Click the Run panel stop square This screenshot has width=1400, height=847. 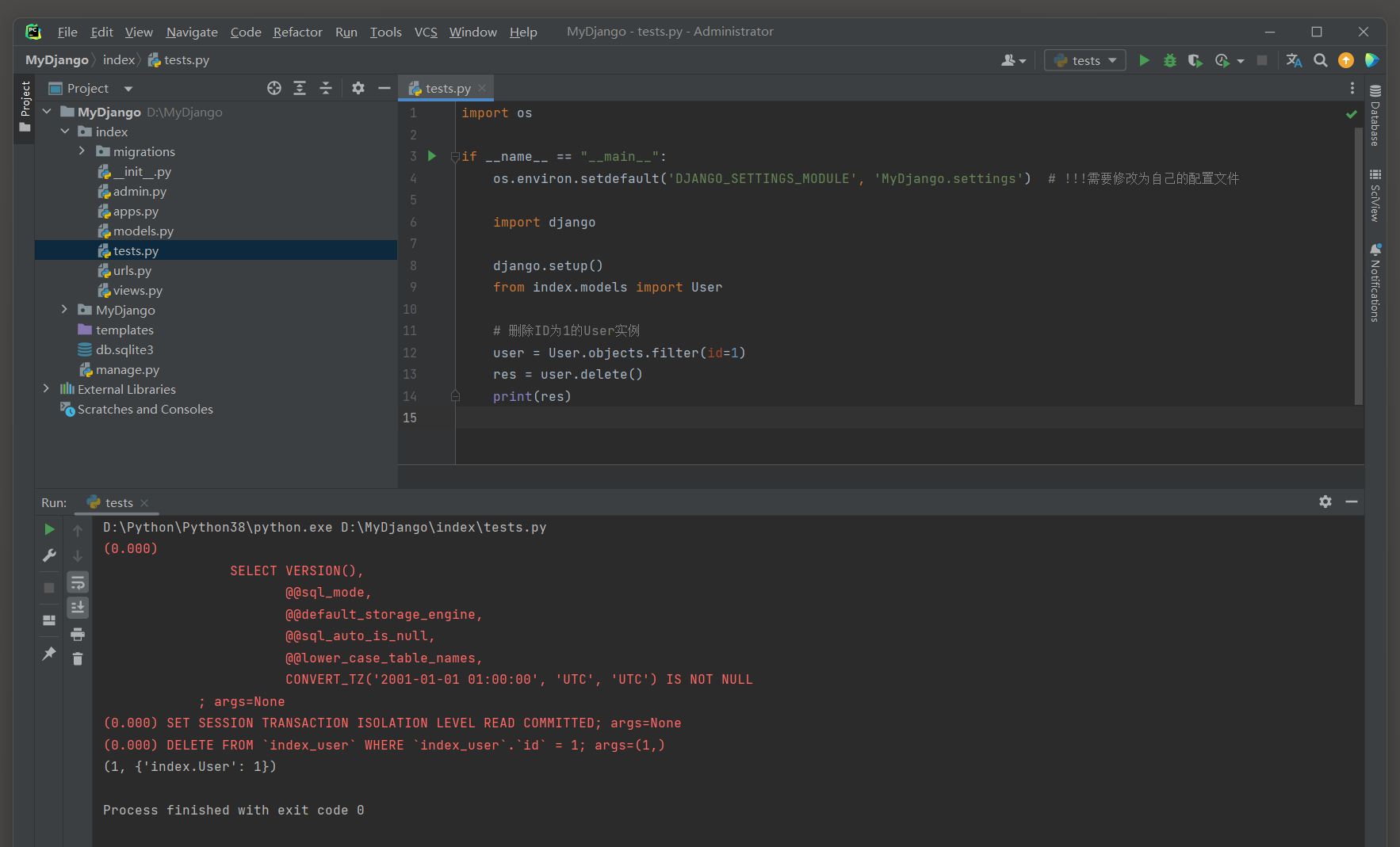[x=49, y=588]
